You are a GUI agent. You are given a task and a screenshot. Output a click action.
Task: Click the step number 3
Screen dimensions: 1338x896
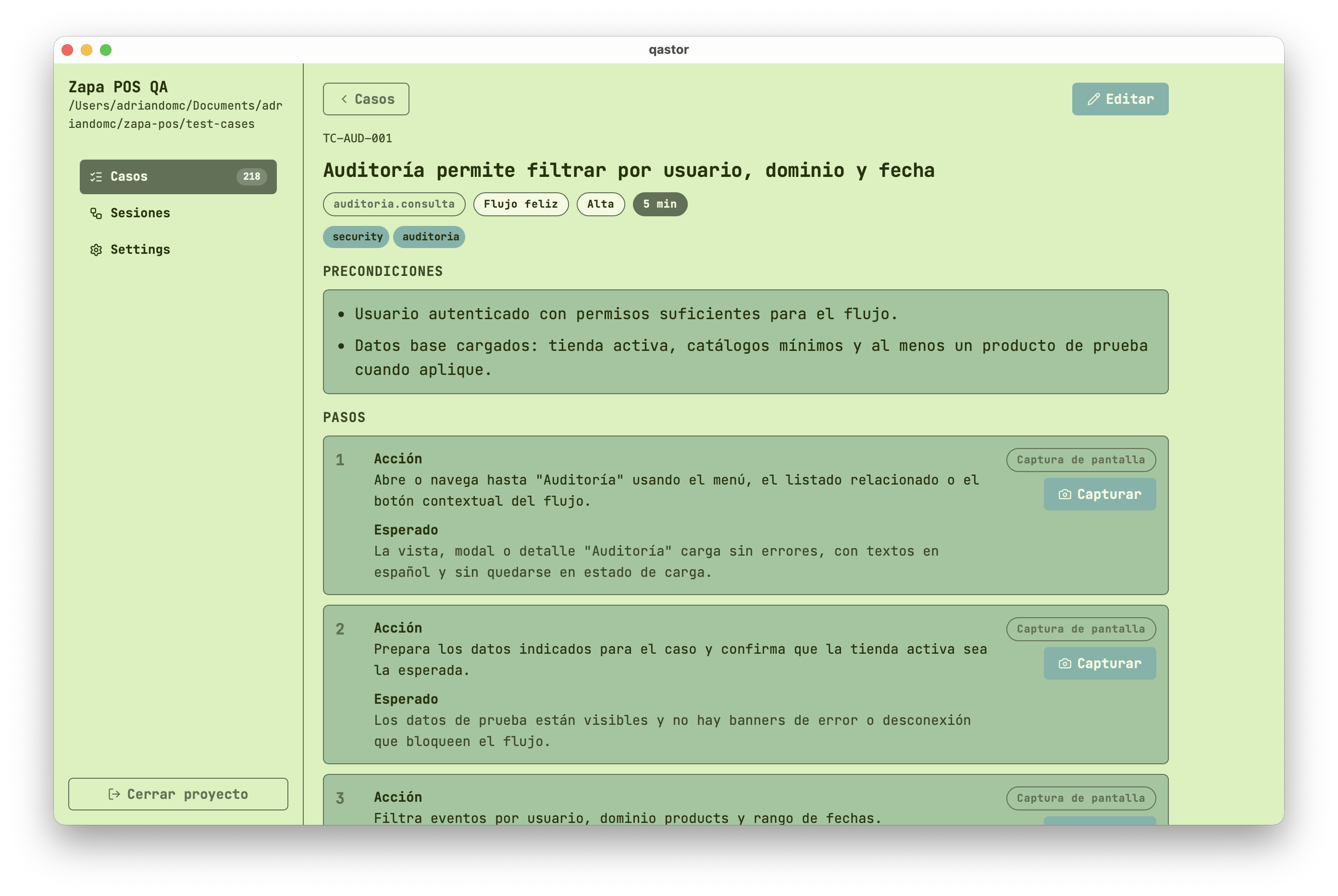point(340,798)
